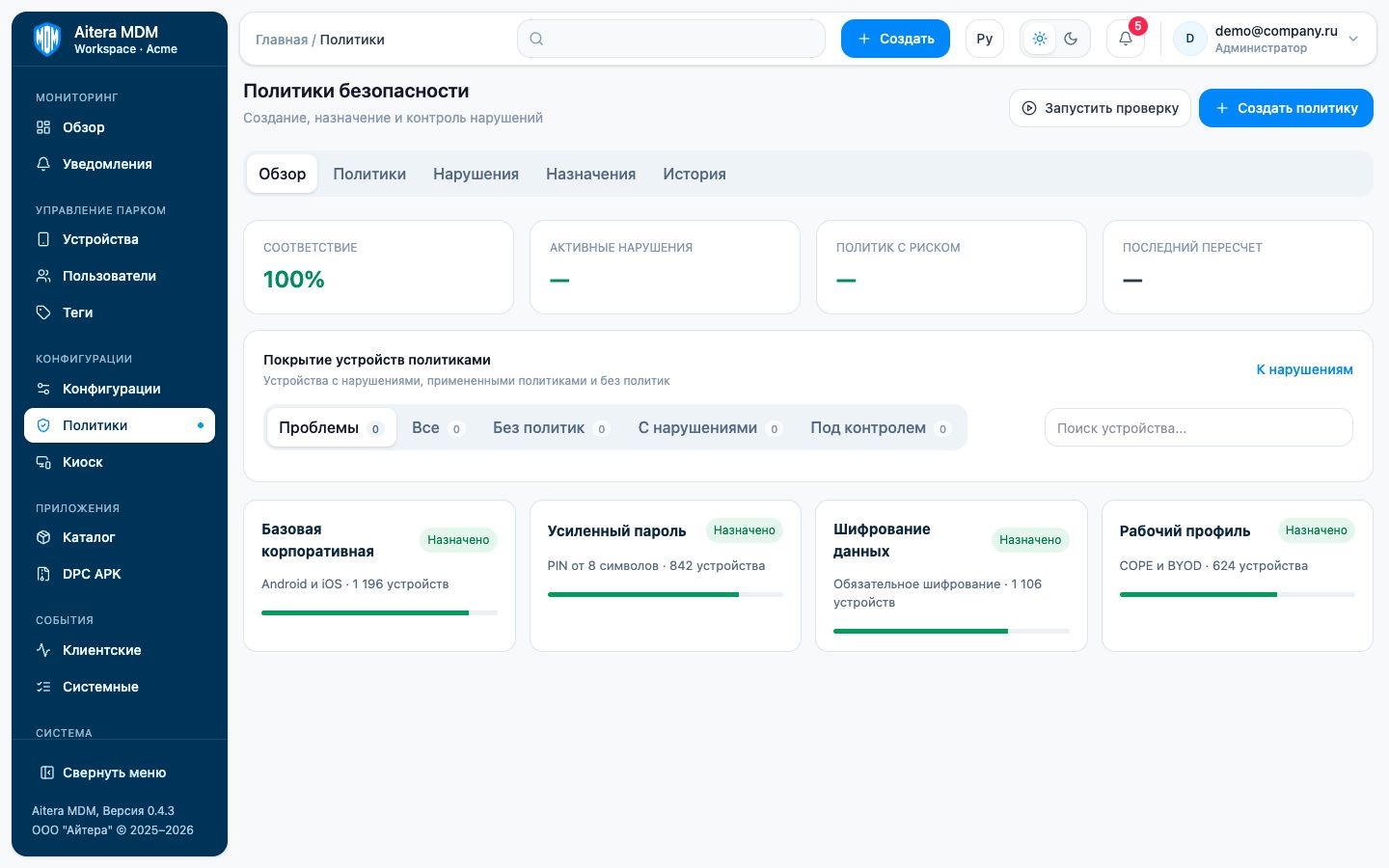1389x868 pixels.
Task: Open the Шифрование данных policy card
Action: (x=951, y=576)
